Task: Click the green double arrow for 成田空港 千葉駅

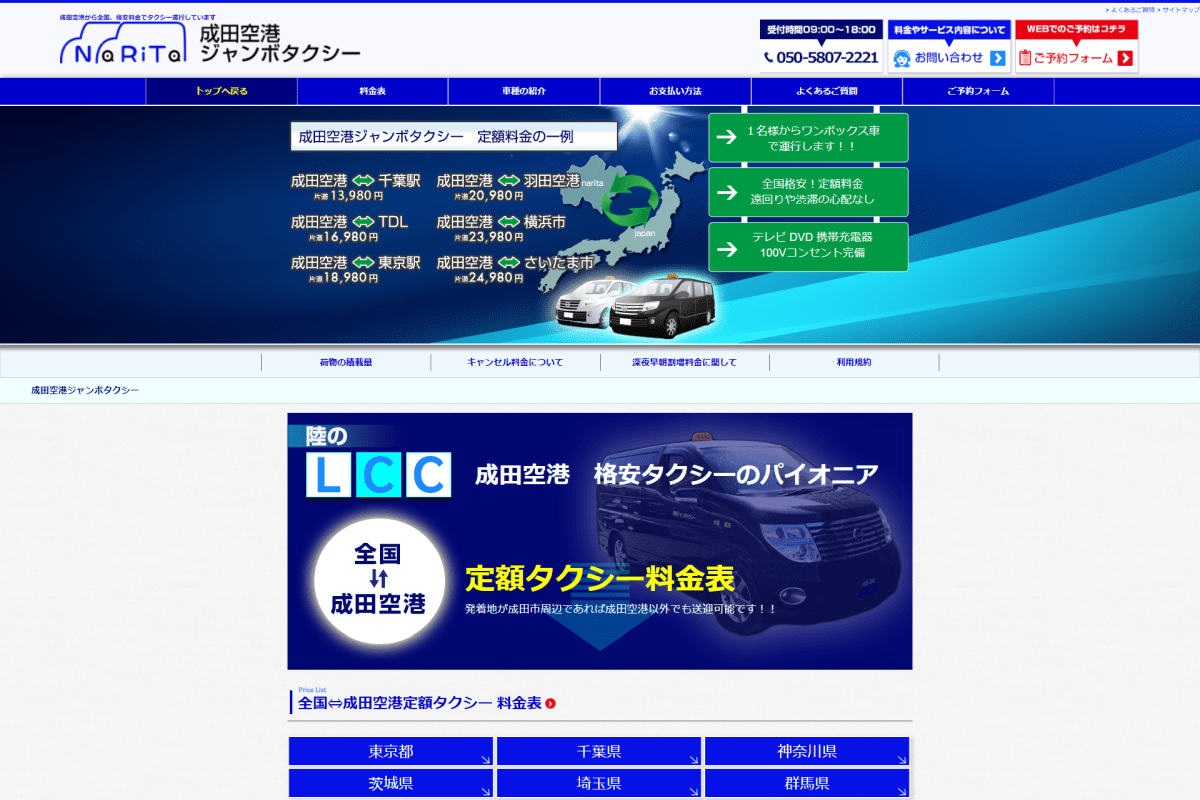Action: (363, 181)
